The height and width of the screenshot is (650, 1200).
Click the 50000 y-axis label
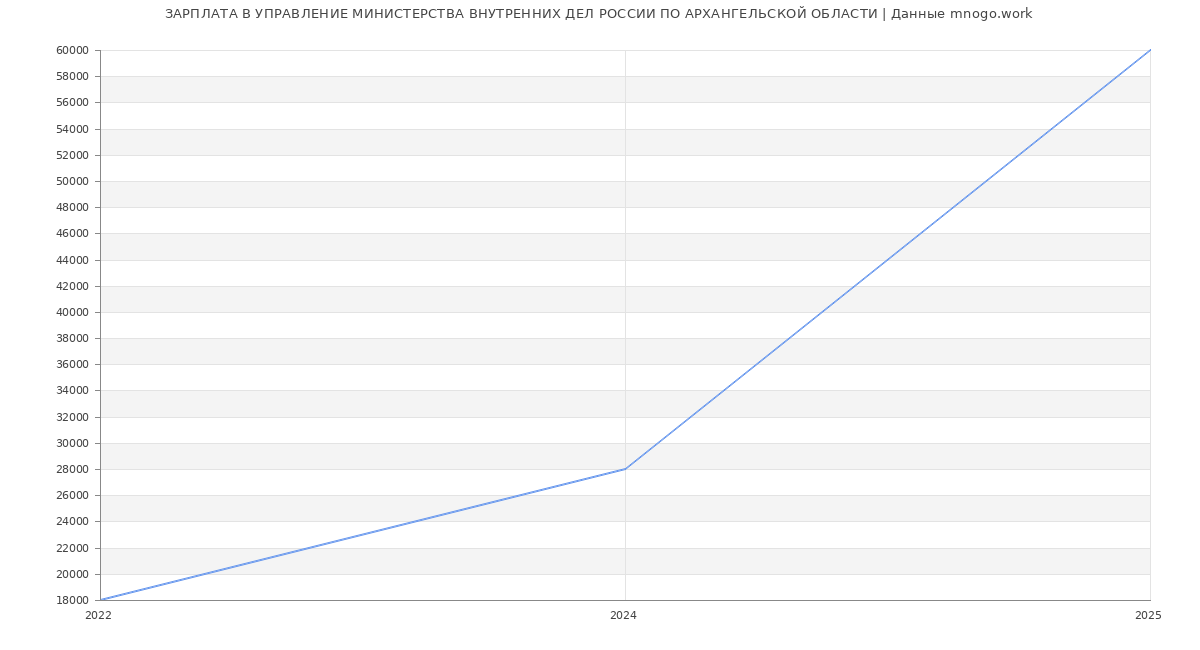pos(72,182)
